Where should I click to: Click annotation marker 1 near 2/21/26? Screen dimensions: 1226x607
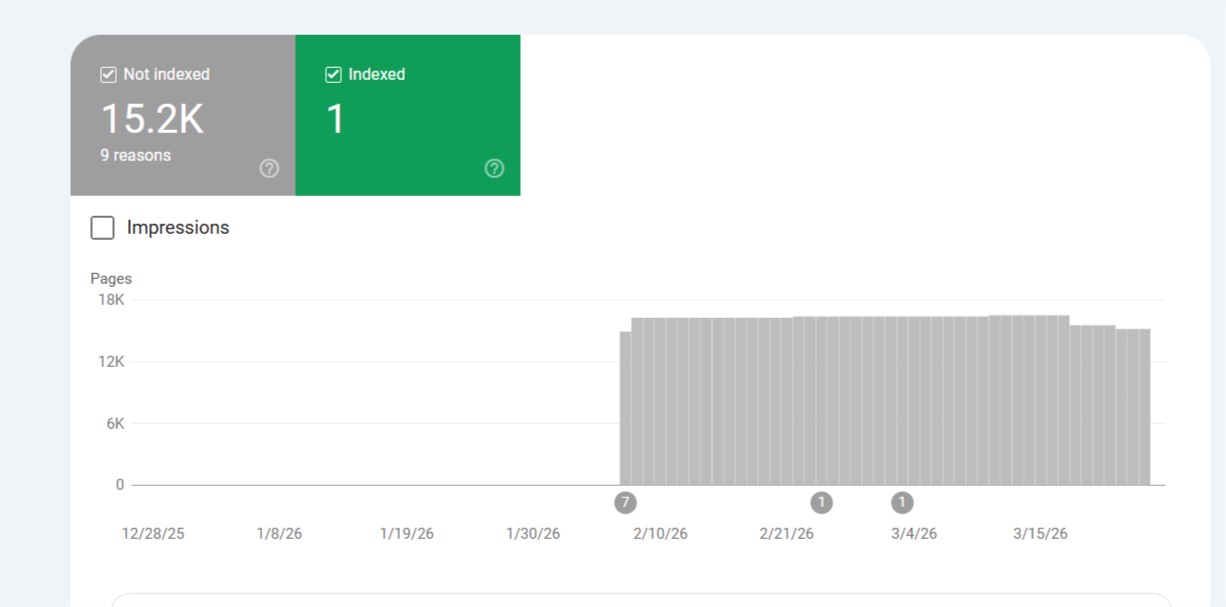[x=822, y=502]
